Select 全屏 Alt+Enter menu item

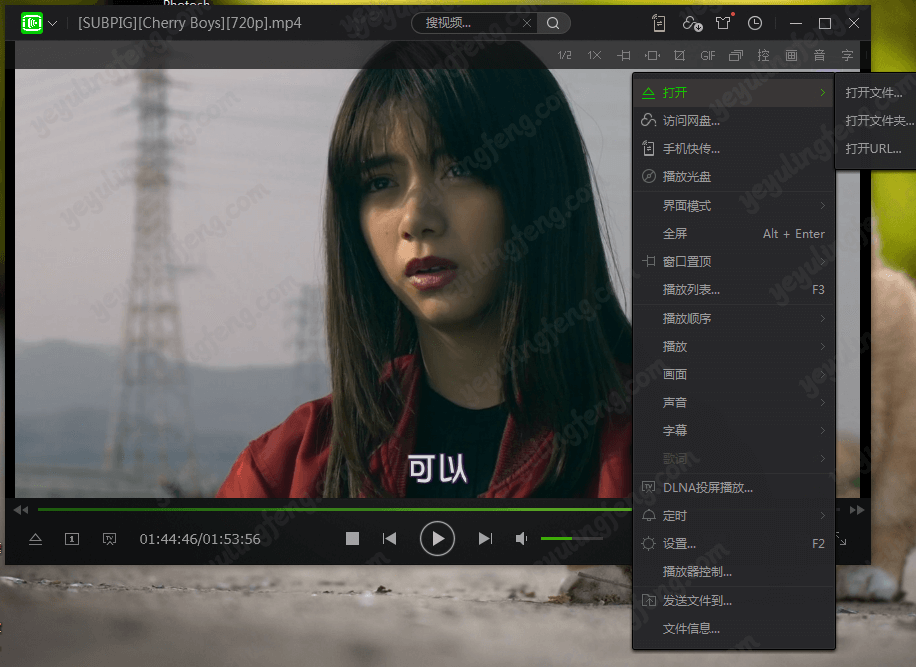point(734,234)
